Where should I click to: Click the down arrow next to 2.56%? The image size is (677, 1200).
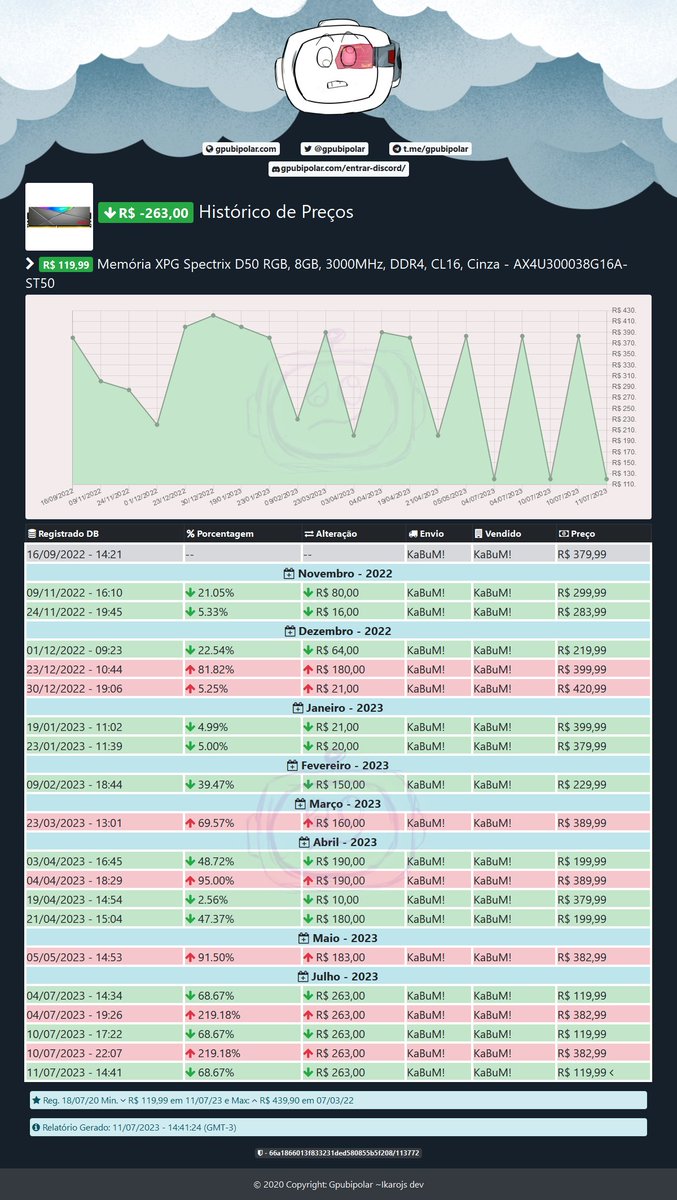point(191,899)
